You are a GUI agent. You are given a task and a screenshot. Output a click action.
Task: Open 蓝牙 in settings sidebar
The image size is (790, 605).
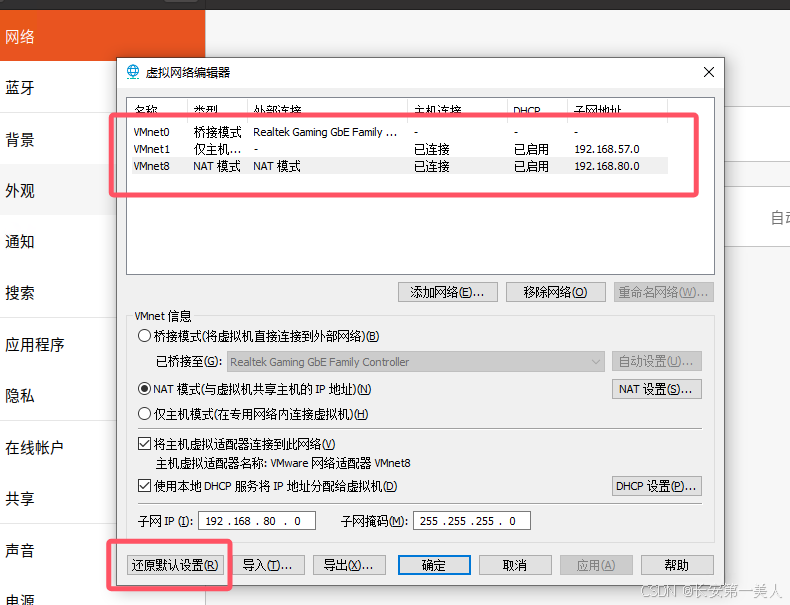point(58,88)
